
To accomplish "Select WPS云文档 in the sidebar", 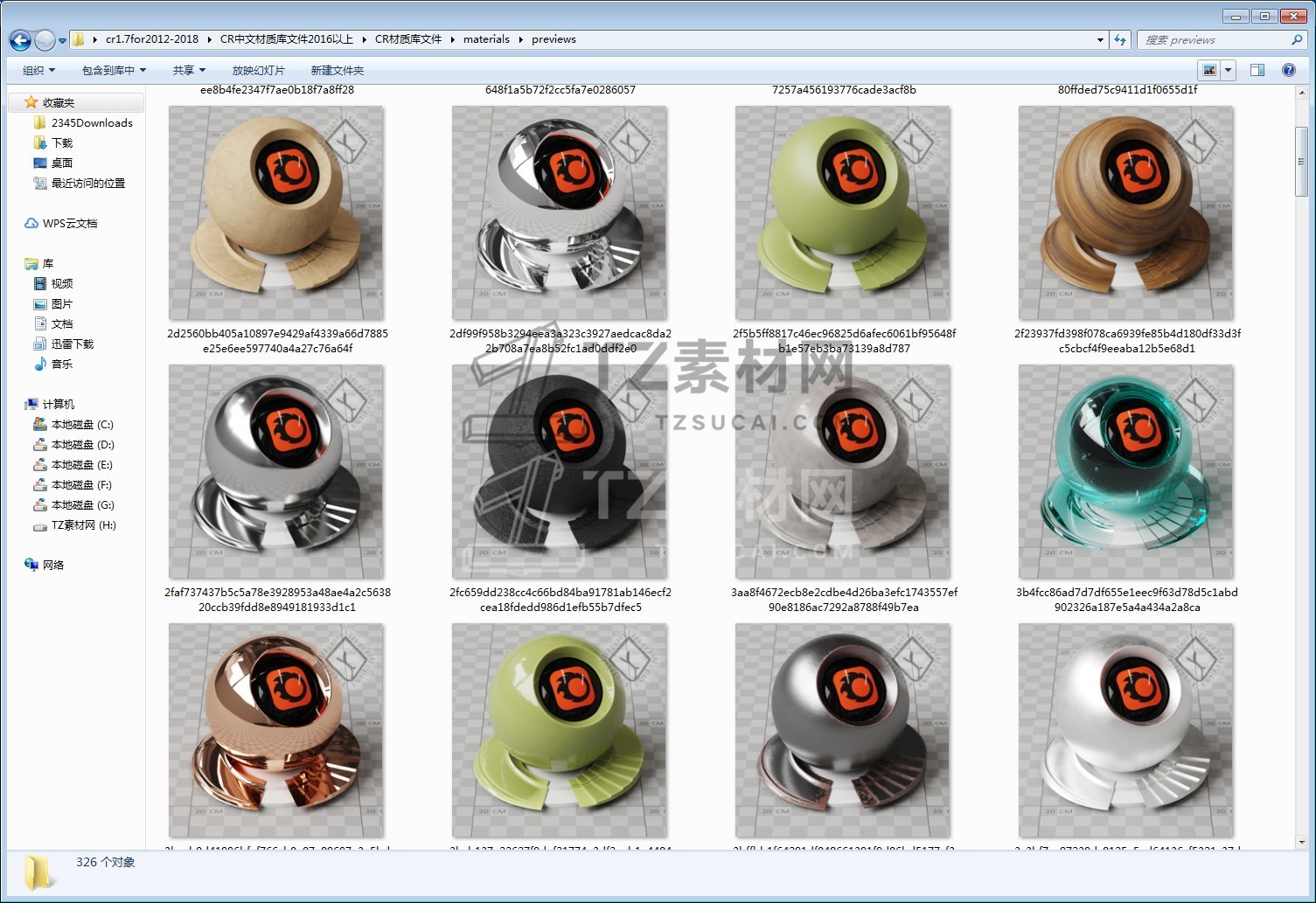I will coord(69,224).
